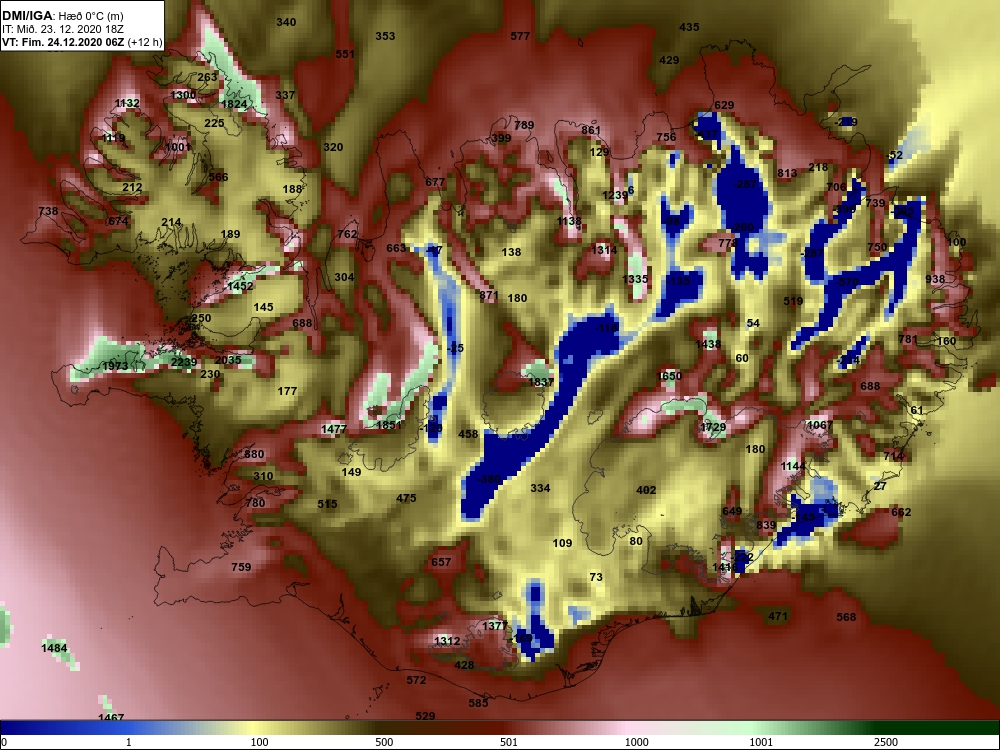Click the map value '880'
The width and height of the screenshot is (1000, 750).
pos(254,455)
